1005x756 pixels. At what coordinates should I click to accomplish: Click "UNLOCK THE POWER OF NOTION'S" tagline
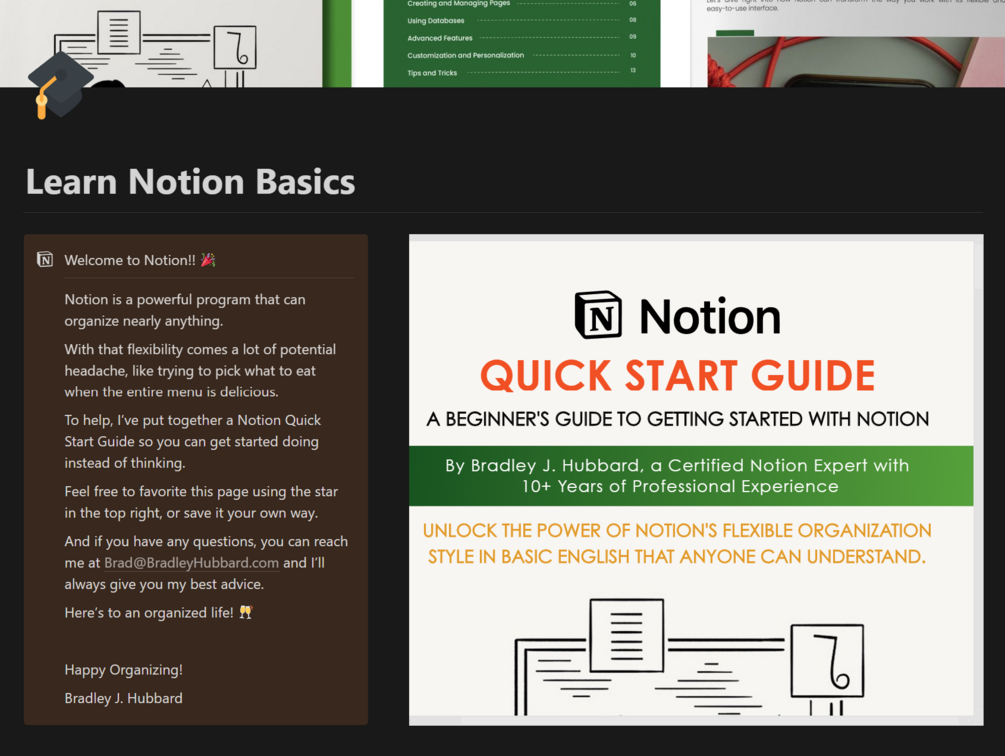677,543
